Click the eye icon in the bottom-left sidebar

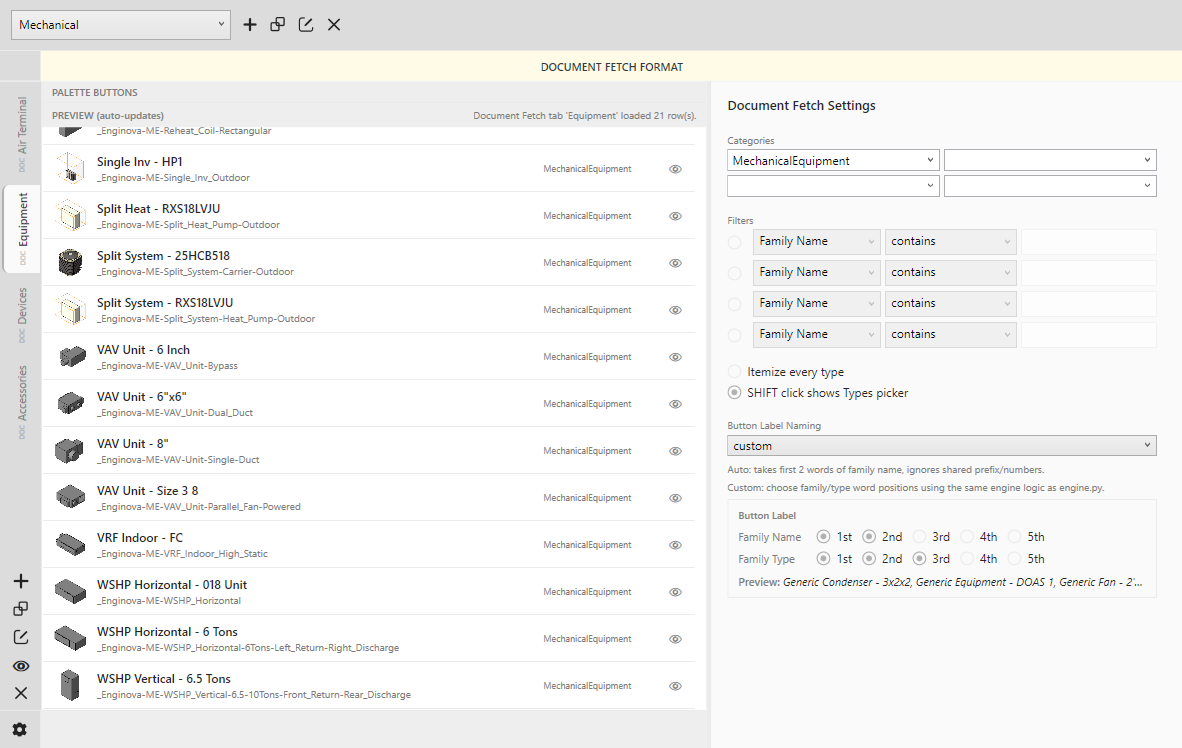click(21, 665)
